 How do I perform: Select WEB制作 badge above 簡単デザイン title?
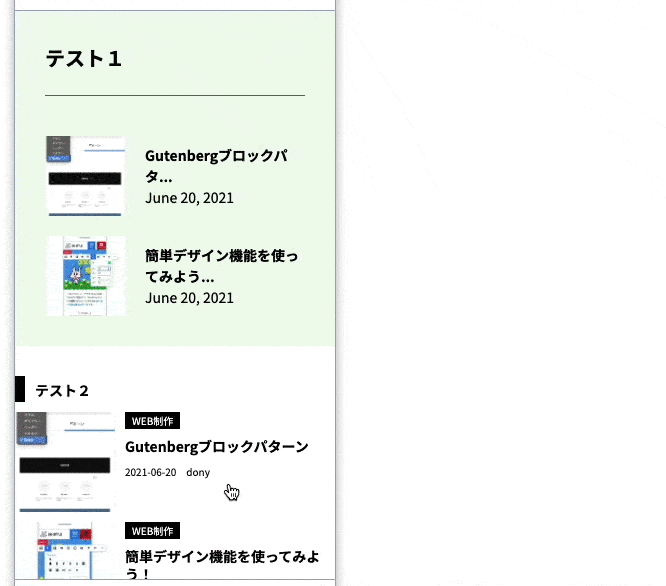152,531
